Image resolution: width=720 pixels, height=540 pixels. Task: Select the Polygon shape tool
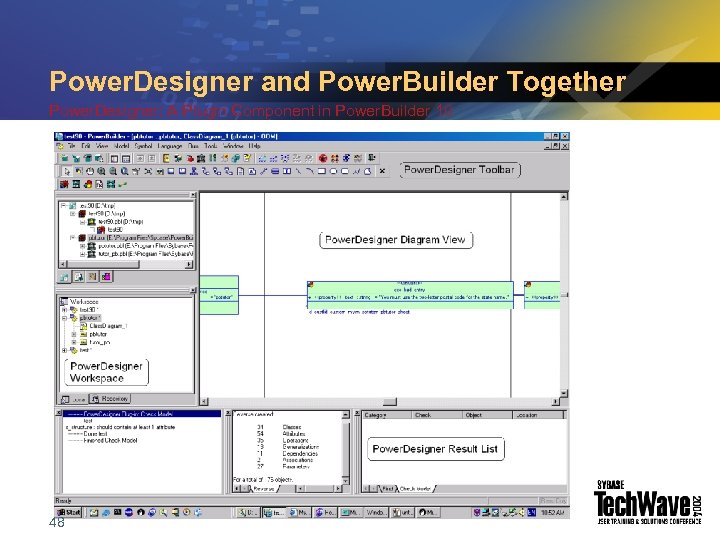click(x=367, y=171)
